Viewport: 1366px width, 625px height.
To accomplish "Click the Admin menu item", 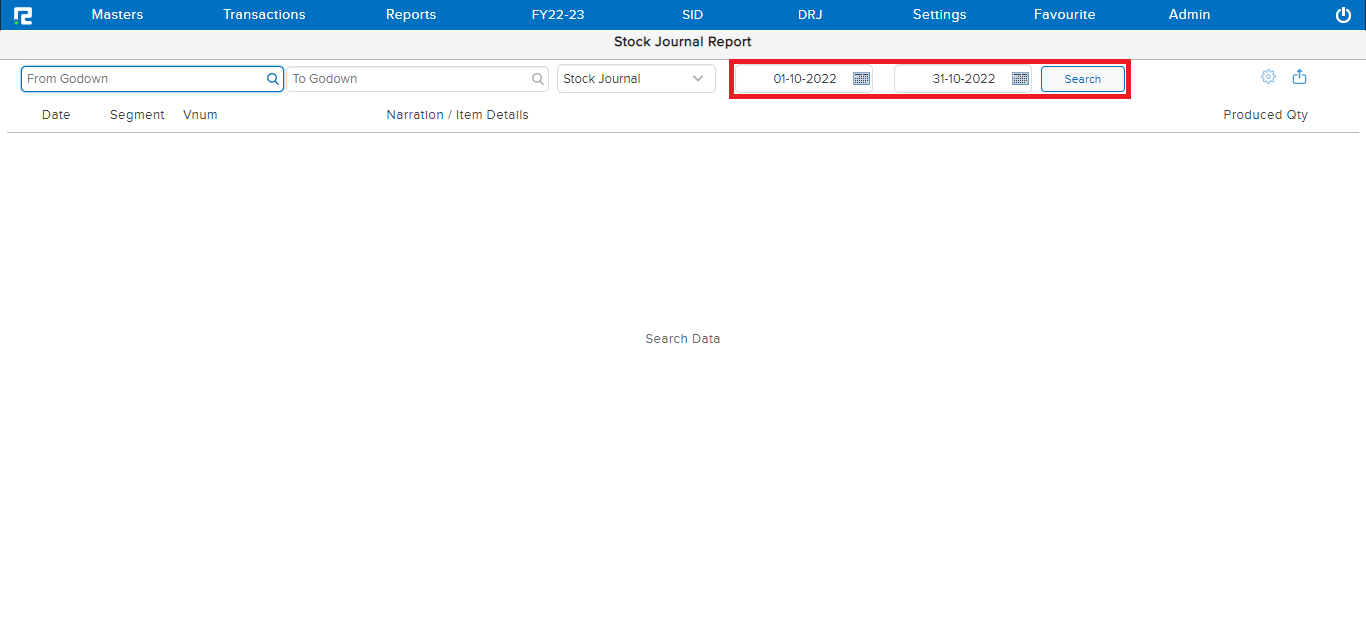I will (1189, 15).
